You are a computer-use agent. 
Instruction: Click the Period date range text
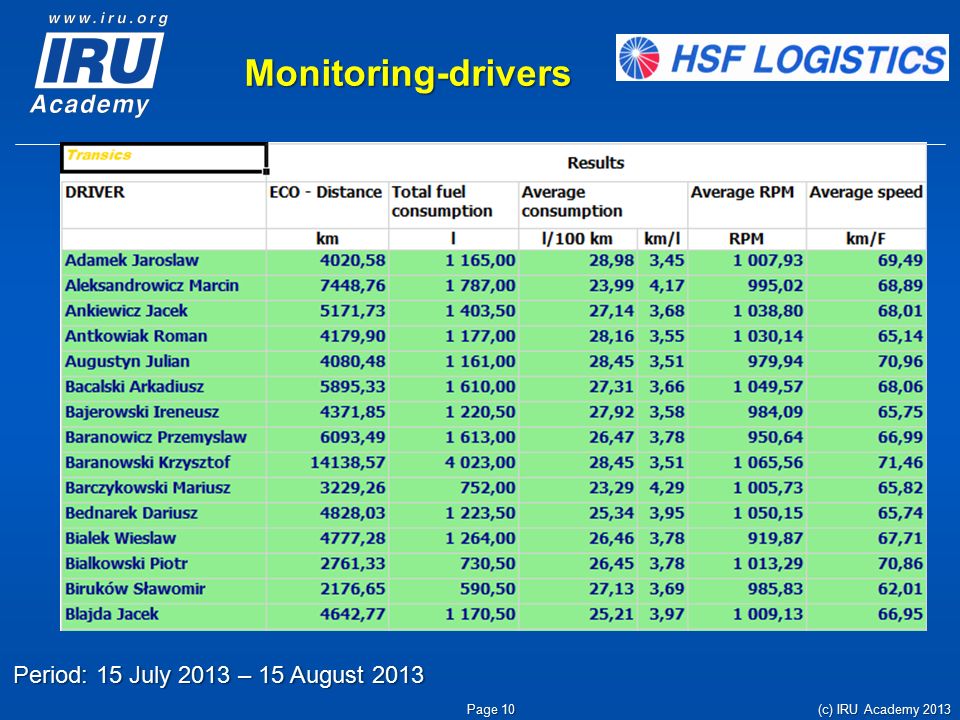(219, 675)
